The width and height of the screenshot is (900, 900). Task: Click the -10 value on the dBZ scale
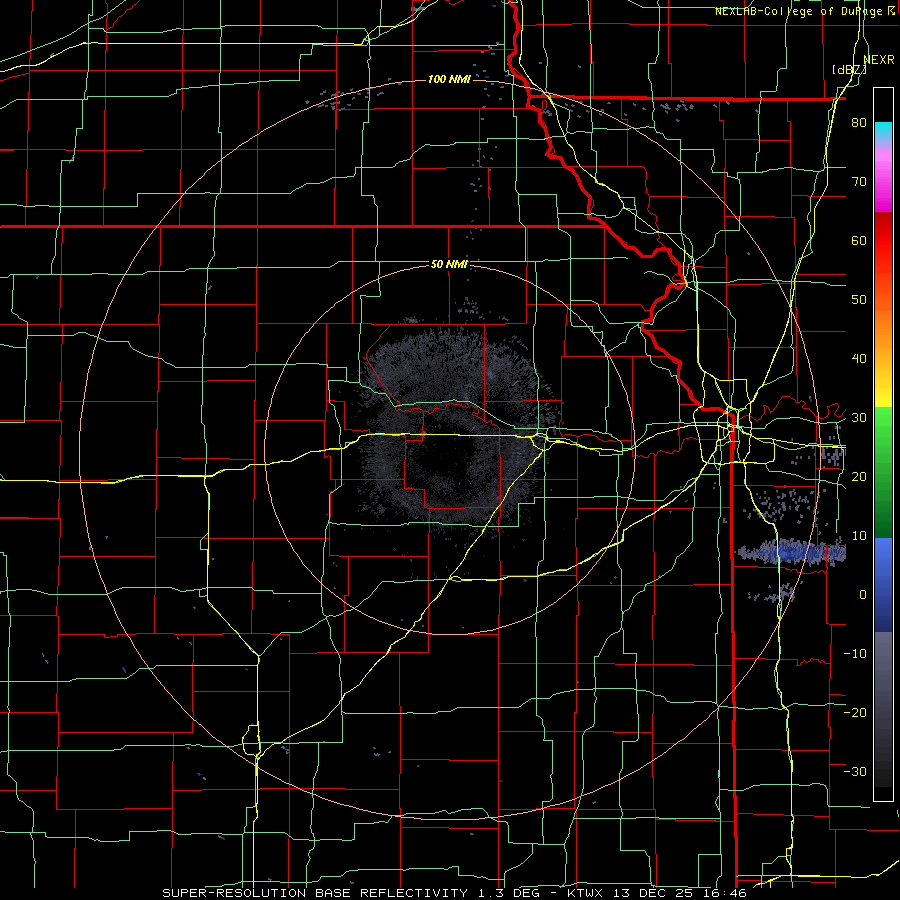coord(855,653)
